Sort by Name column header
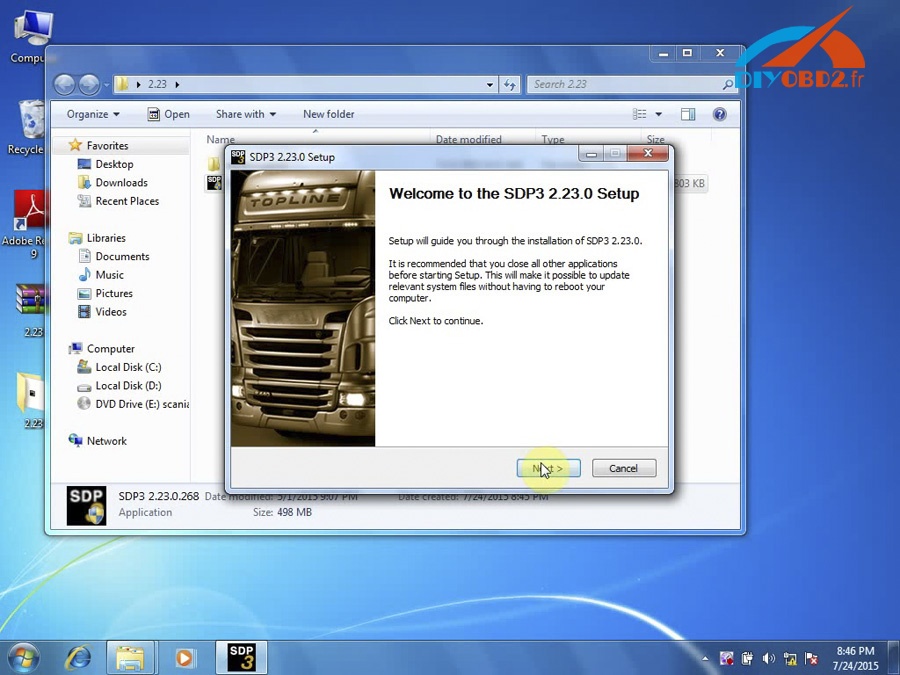This screenshot has width=900, height=675. [x=220, y=139]
